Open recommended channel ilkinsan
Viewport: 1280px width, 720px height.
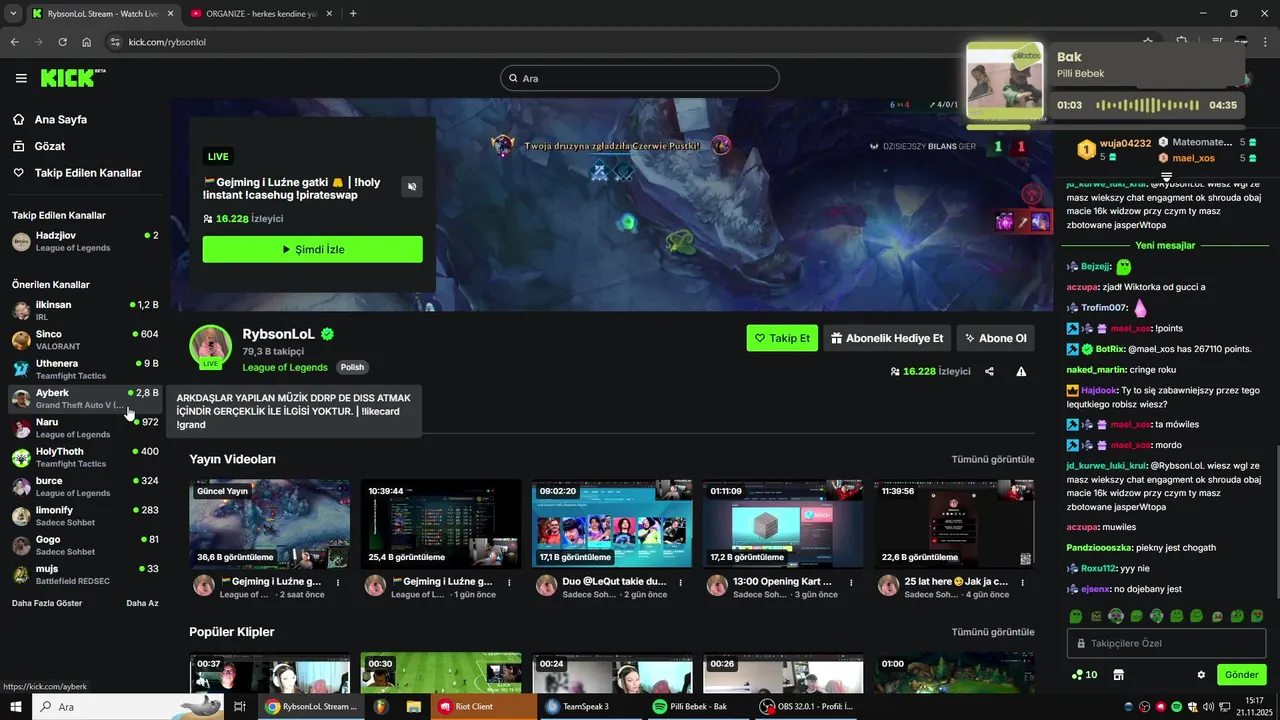point(85,310)
